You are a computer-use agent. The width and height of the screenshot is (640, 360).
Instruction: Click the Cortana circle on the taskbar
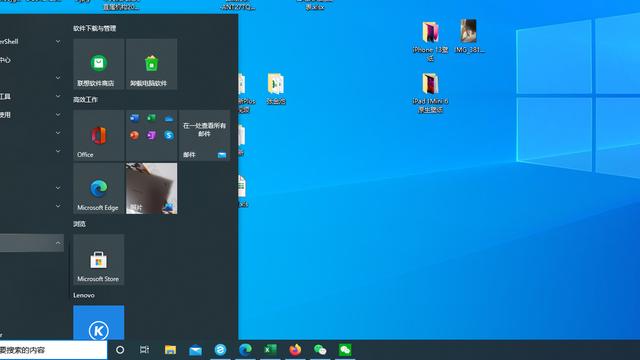click(120, 350)
